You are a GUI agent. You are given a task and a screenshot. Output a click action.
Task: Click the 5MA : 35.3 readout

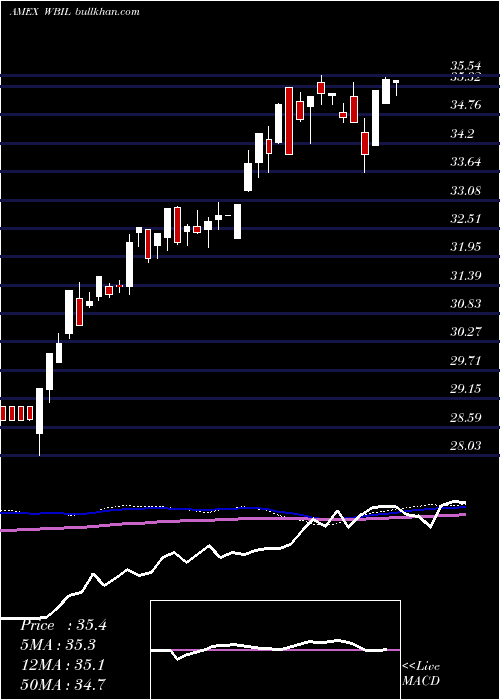tap(58, 646)
